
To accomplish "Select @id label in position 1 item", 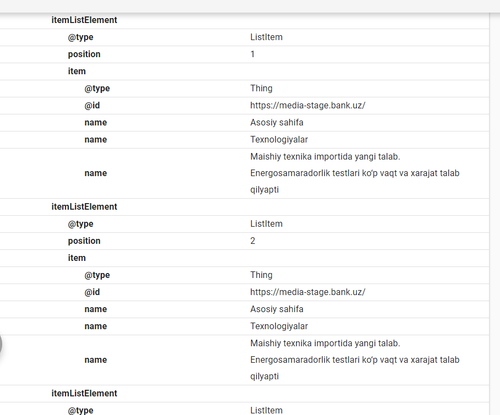I will (92, 105).
